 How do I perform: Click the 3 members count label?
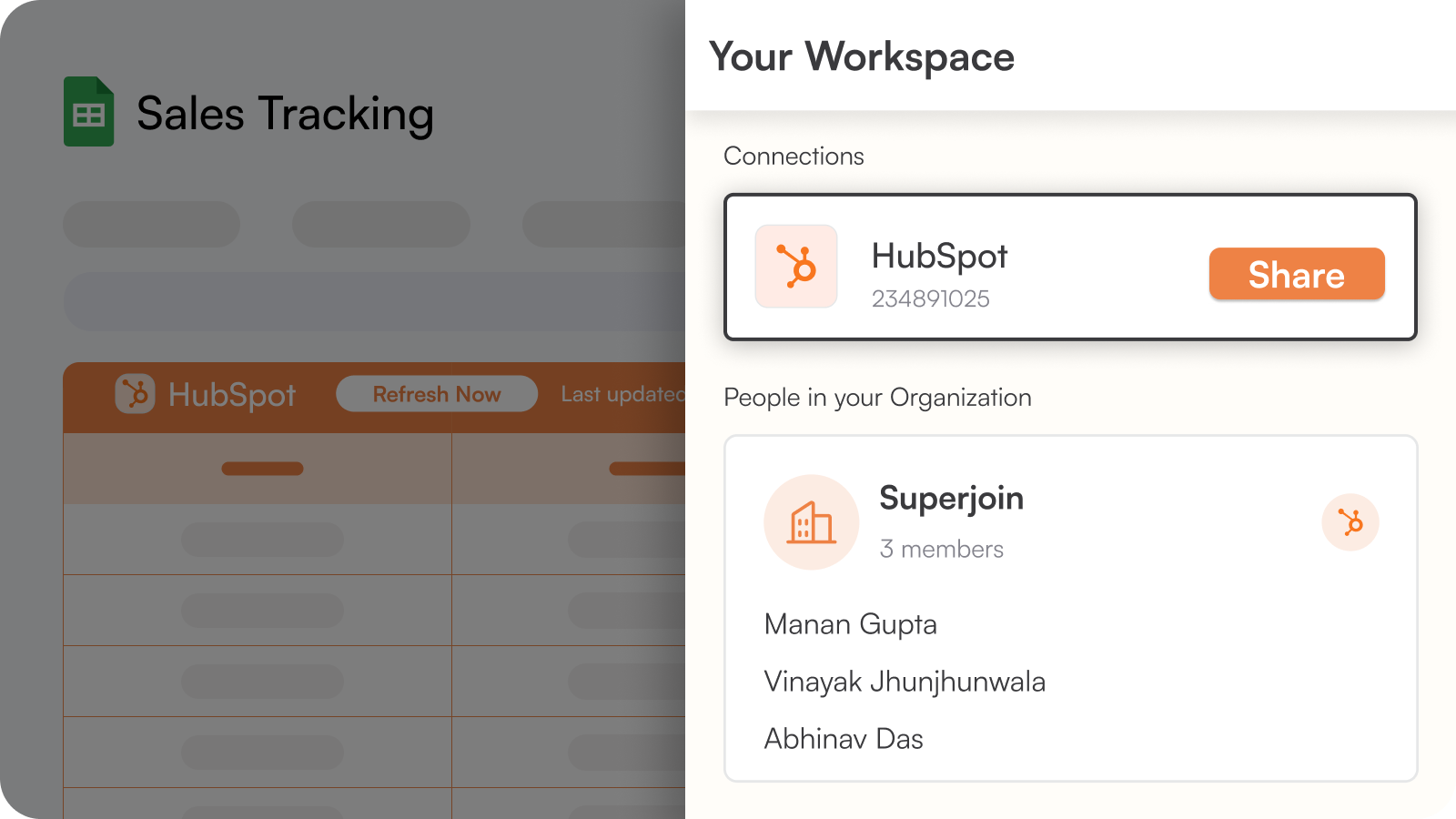point(941,549)
